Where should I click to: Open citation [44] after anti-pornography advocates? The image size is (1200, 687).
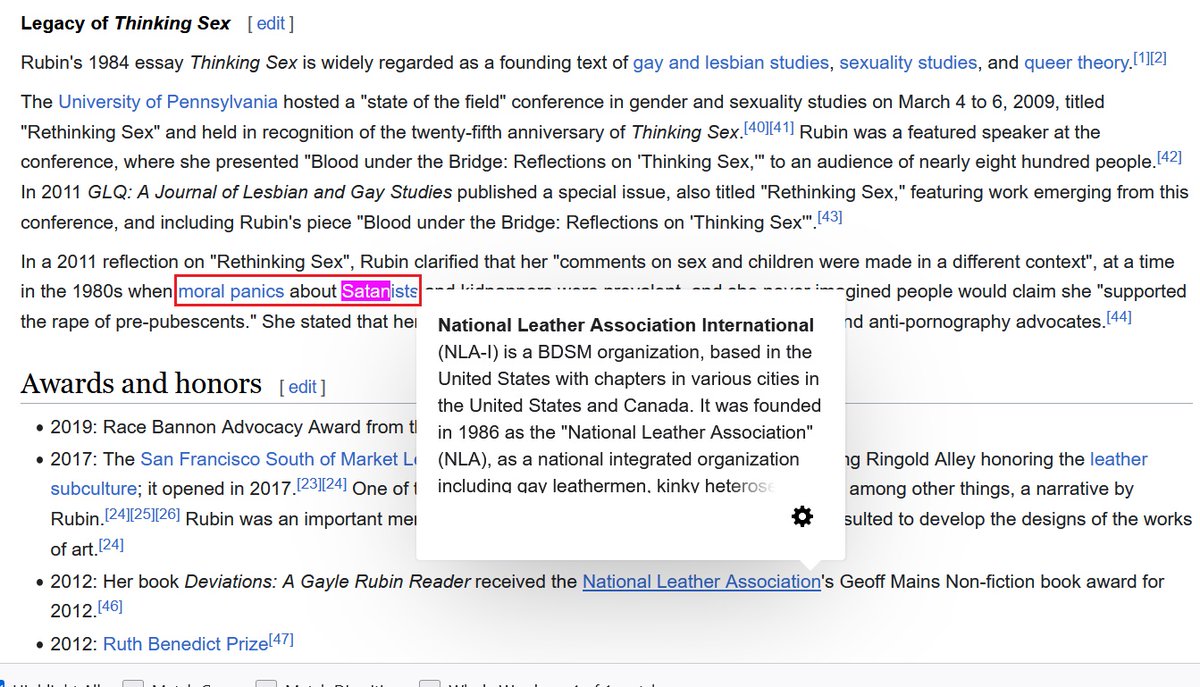click(1119, 316)
